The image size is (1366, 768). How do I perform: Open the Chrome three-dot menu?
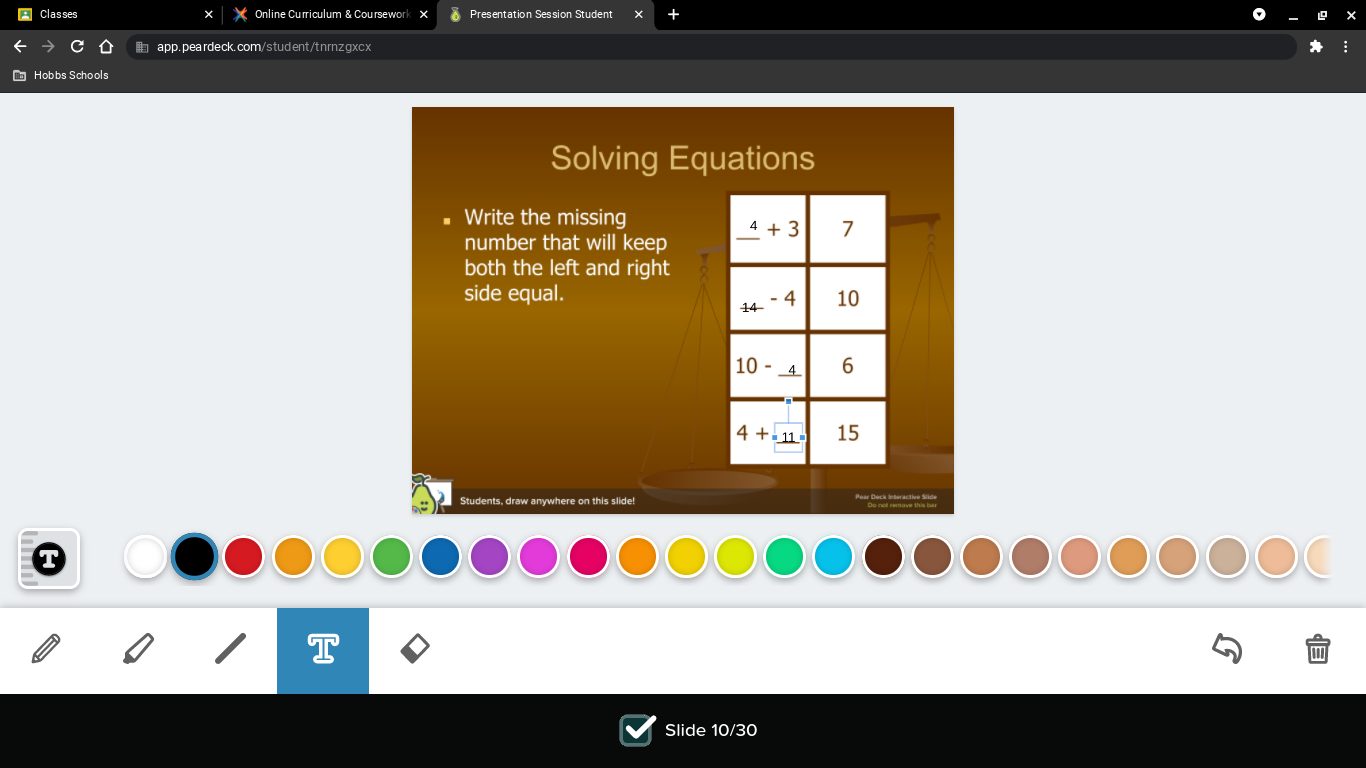(1345, 47)
